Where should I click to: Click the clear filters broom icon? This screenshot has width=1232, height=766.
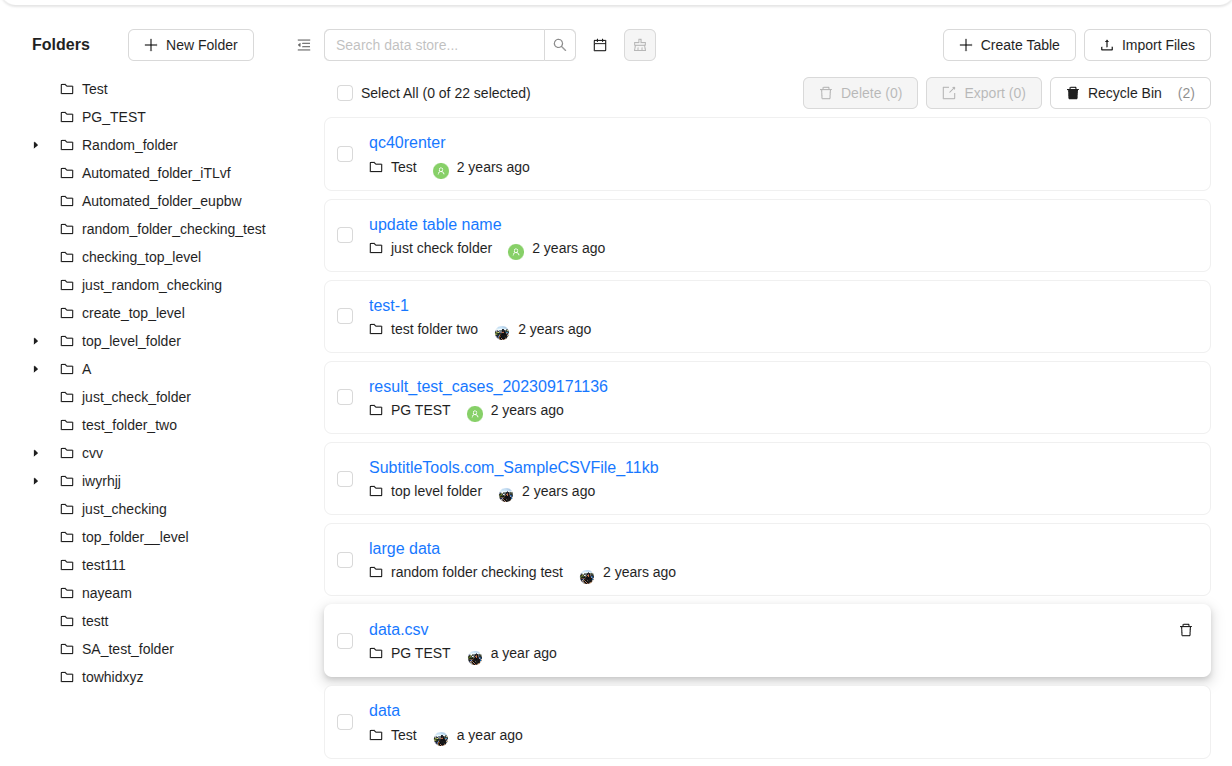(640, 45)
